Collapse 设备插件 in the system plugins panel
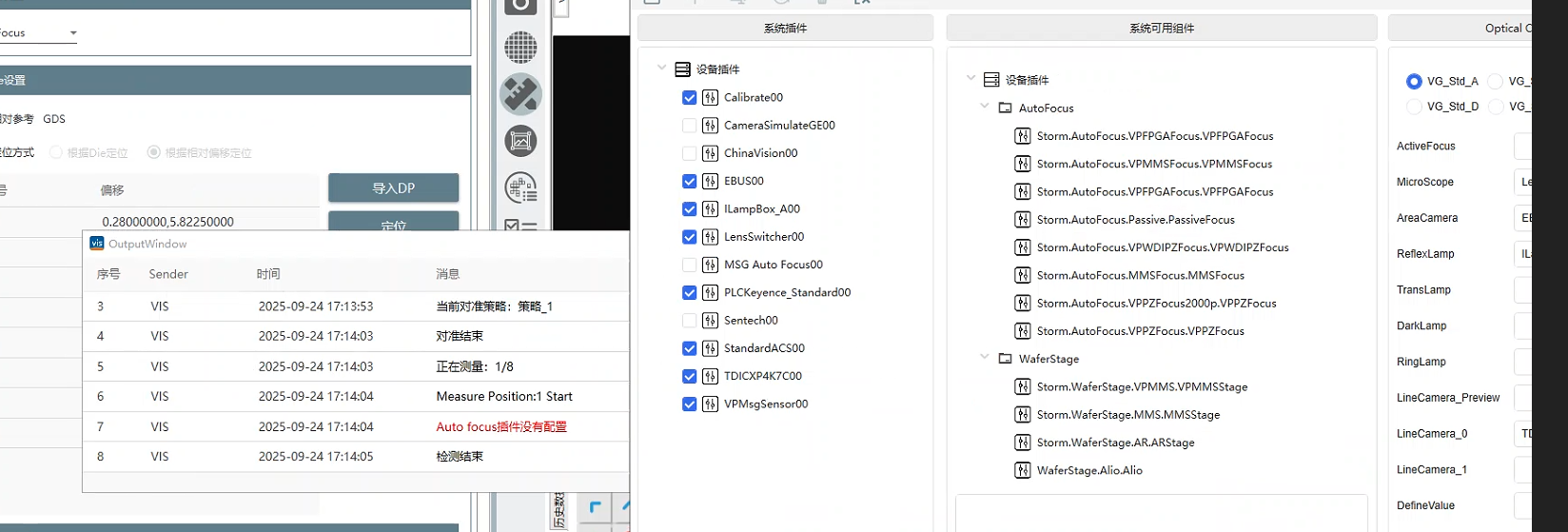The width and height of the screenshot is (1568, 532). 662,69
